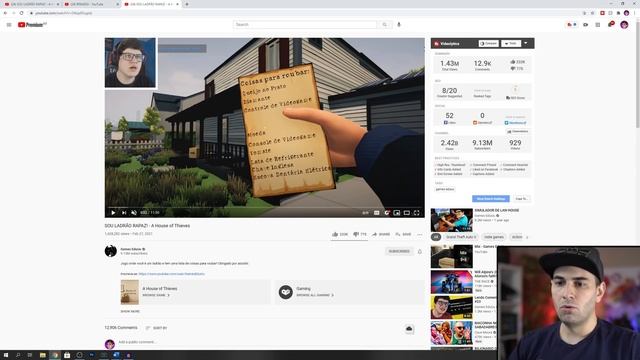Reload the page

pyautogui.click(x=22, y=13)
